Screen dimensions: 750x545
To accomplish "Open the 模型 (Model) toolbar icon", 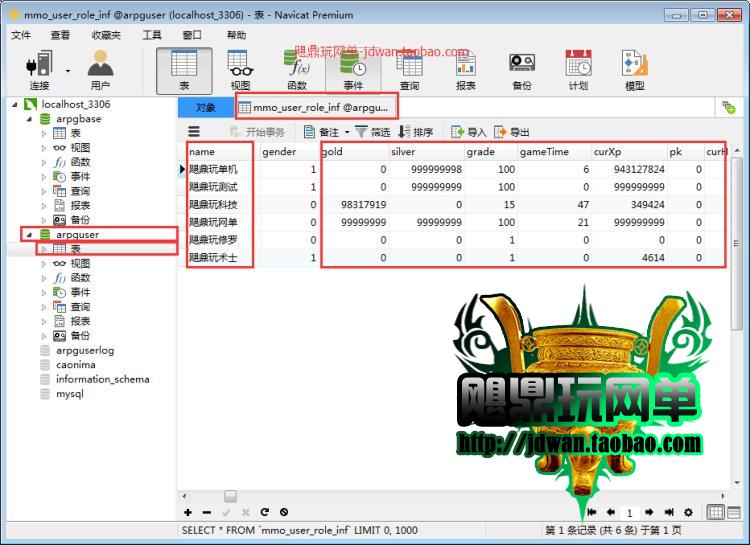I will tap(634, 69).
